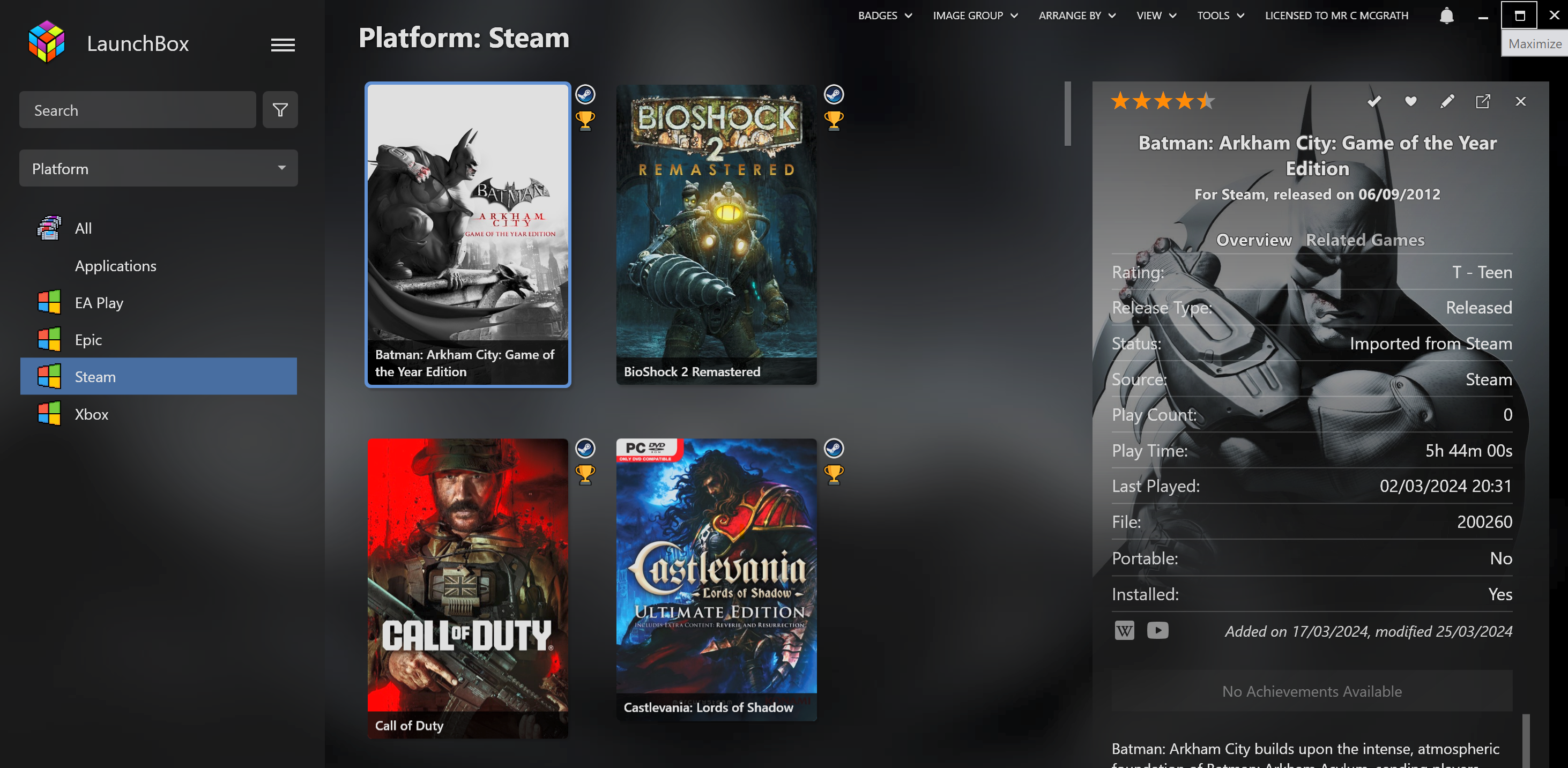1568x768 pixels.
Task: Click No Achievements Available bar
Action: pos(1311,691)
